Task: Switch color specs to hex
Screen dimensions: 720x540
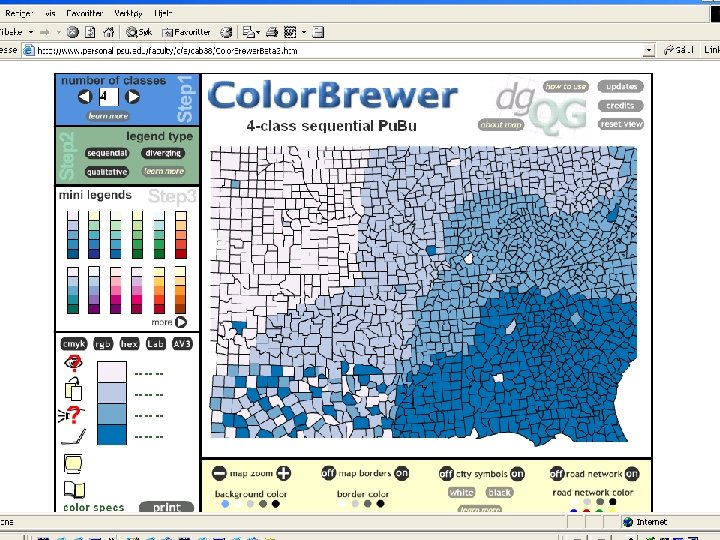Action: point(129,344)
